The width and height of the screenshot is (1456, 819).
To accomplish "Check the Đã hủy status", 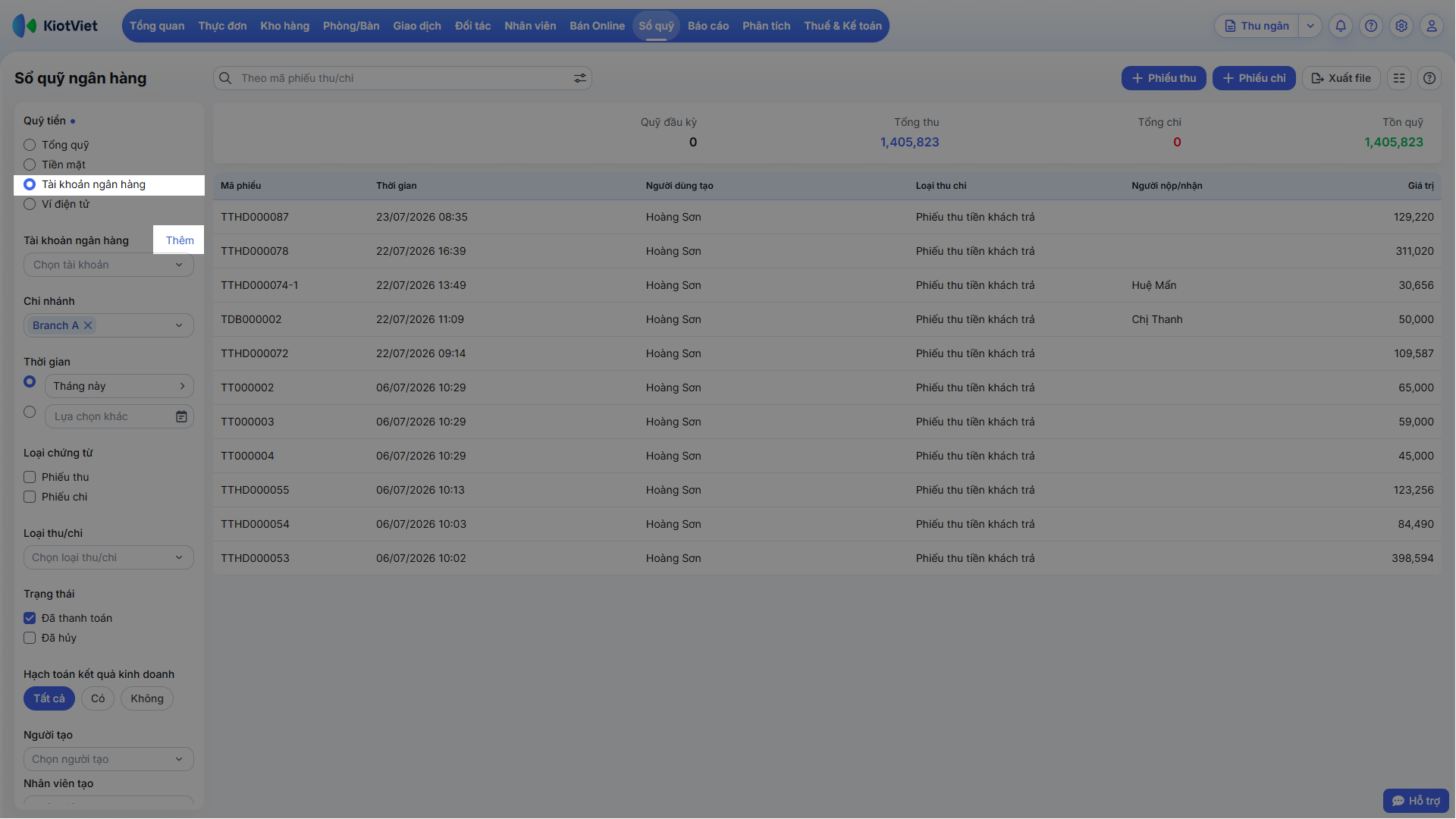I will [x=30, y=638].
